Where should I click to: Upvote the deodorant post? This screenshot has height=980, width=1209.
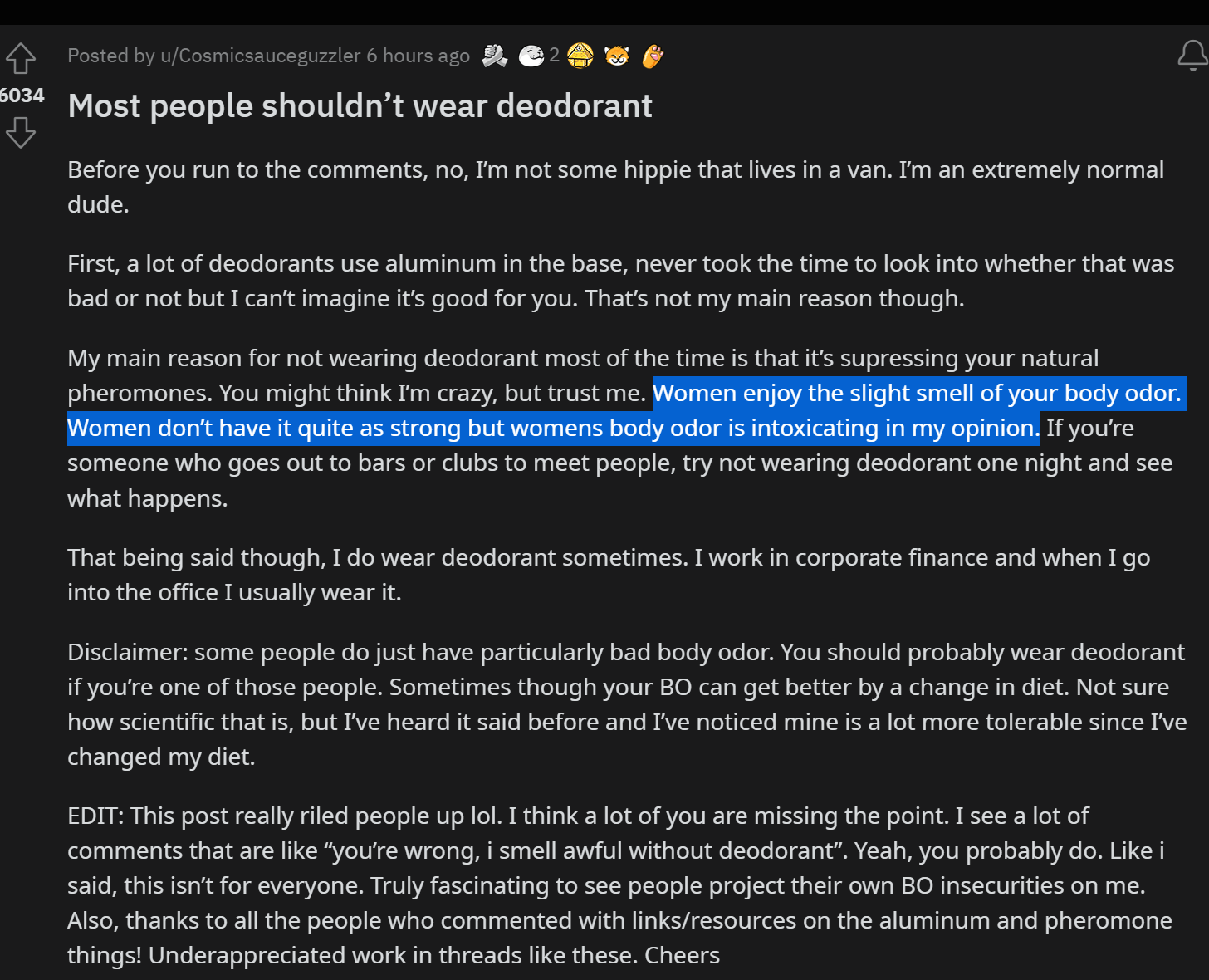(21, 58)
